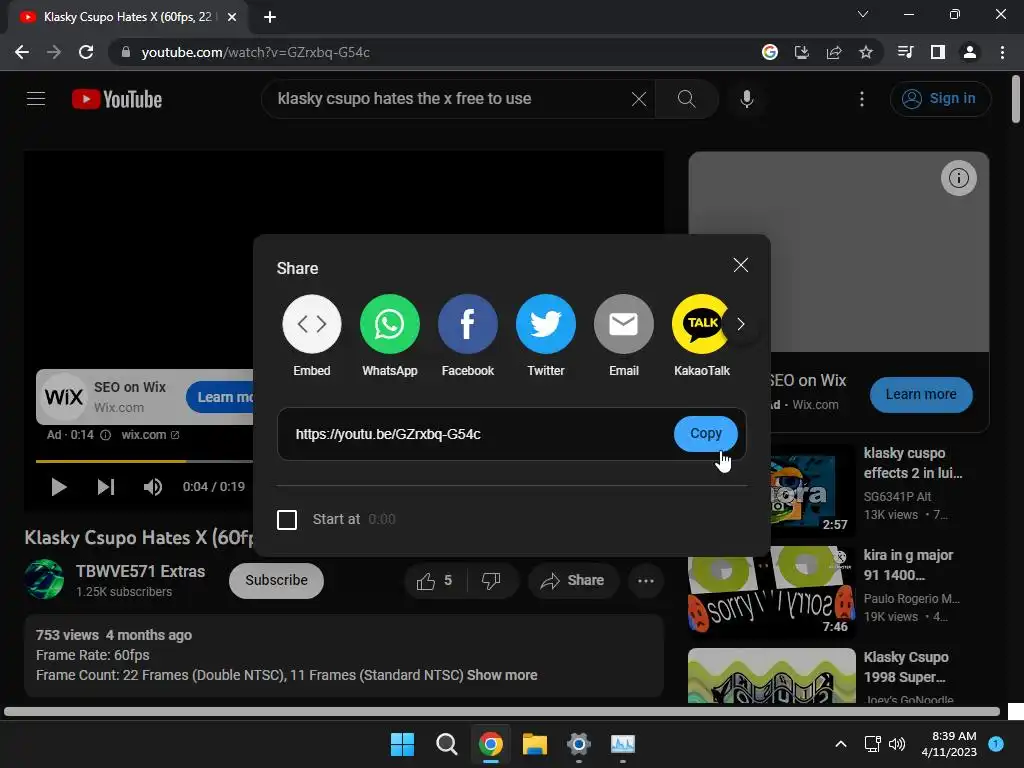Share the video via WhatsApp

(389, 324)
